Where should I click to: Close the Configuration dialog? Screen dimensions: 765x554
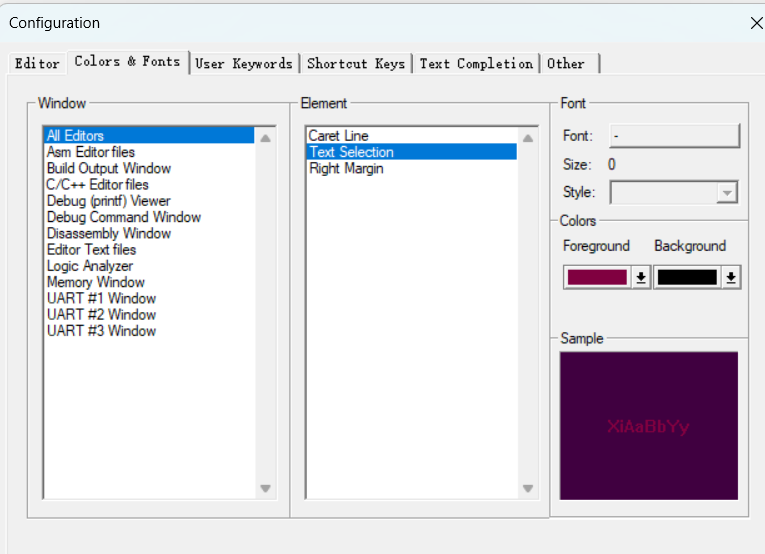[x=756, y=22]
